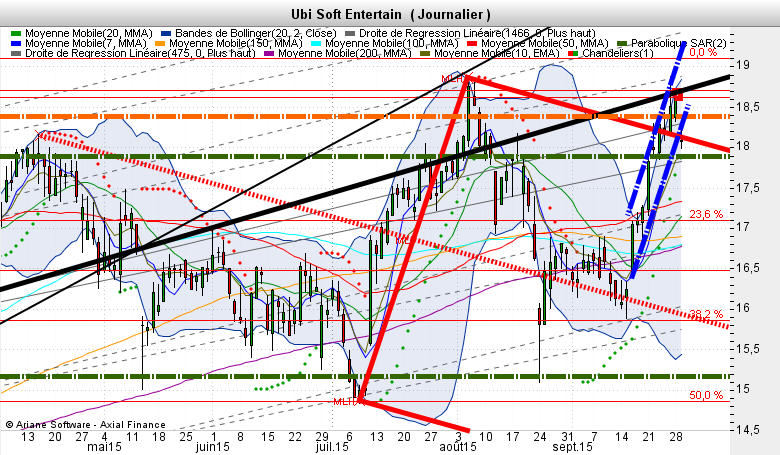Click the mai15 month label
The height and width of the screenshot is (455, 780).
point(104,447)
